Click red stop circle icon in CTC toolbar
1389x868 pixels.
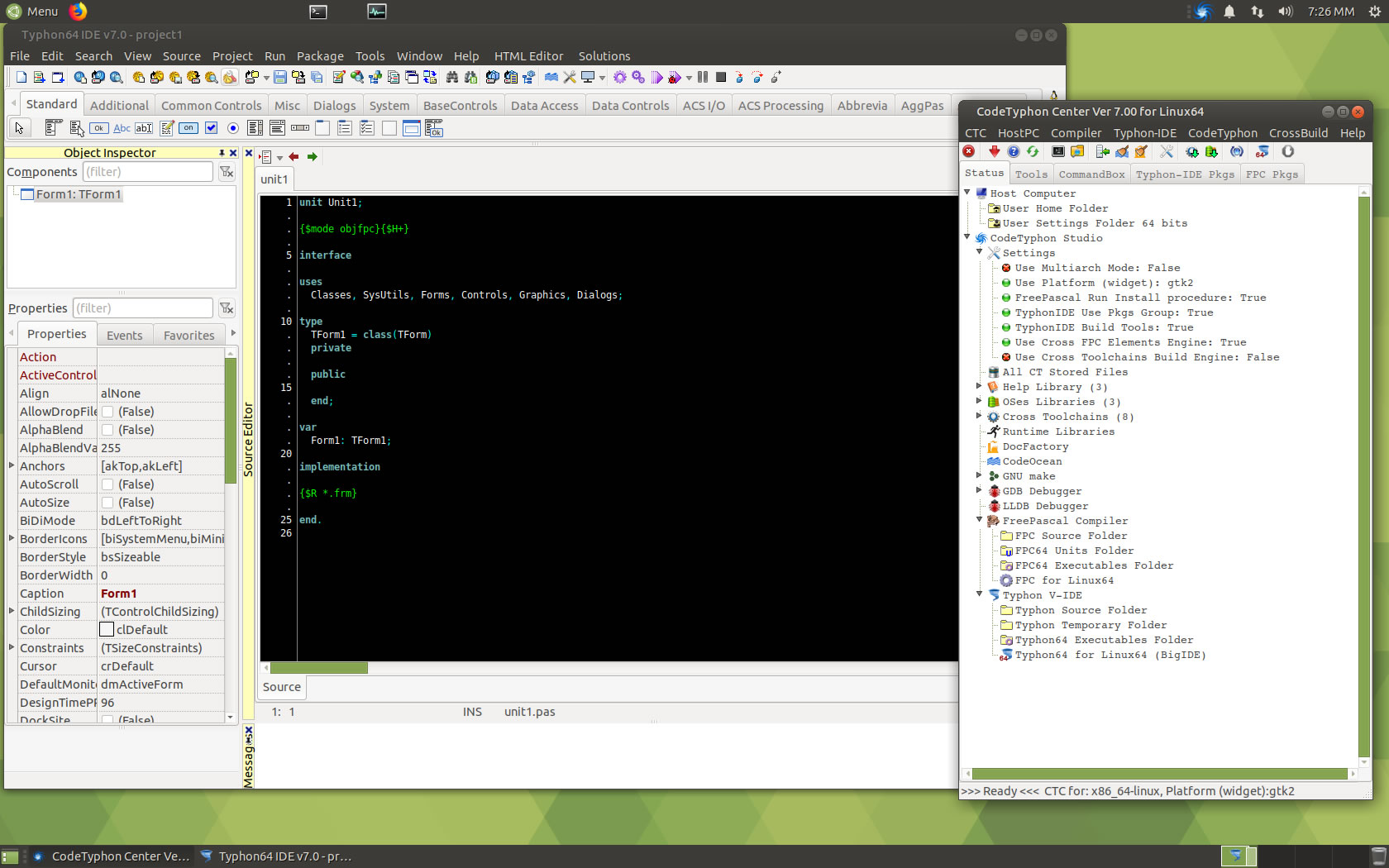[968, 151]
